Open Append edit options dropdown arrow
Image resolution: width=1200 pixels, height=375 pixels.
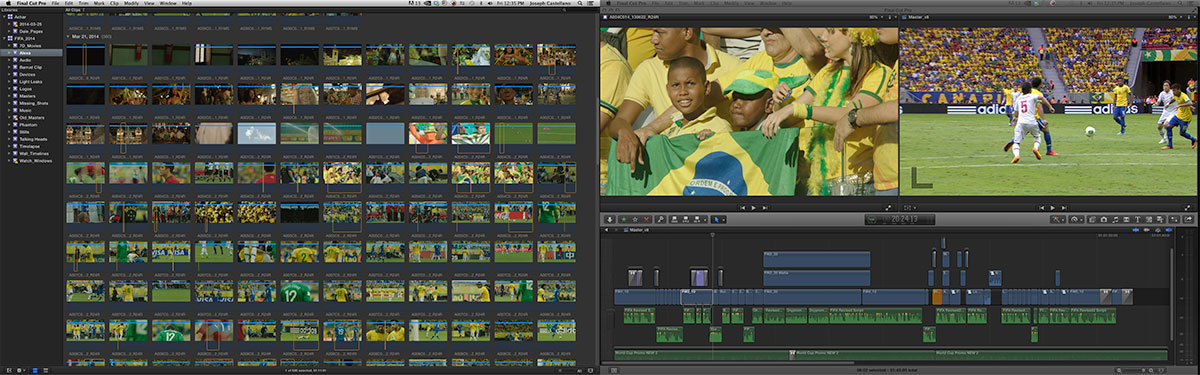pyautogui.click(x=705, y=219)
